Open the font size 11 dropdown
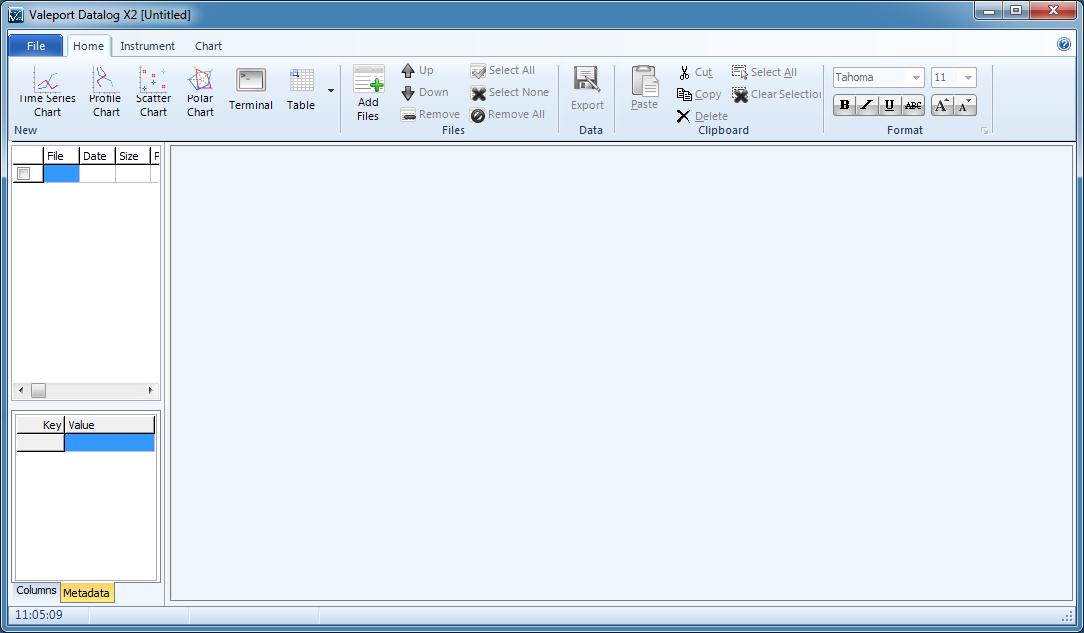 tap(968, 77)
